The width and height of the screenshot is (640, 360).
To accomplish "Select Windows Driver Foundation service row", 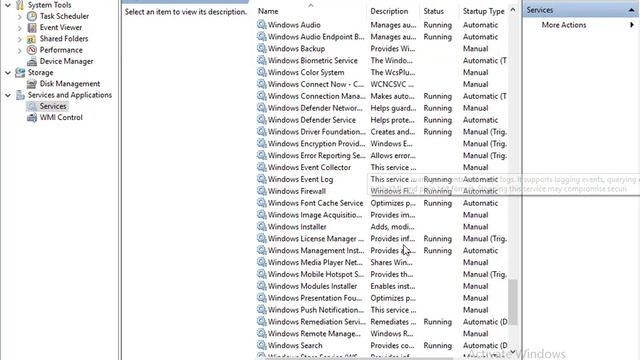I will 382,131.
